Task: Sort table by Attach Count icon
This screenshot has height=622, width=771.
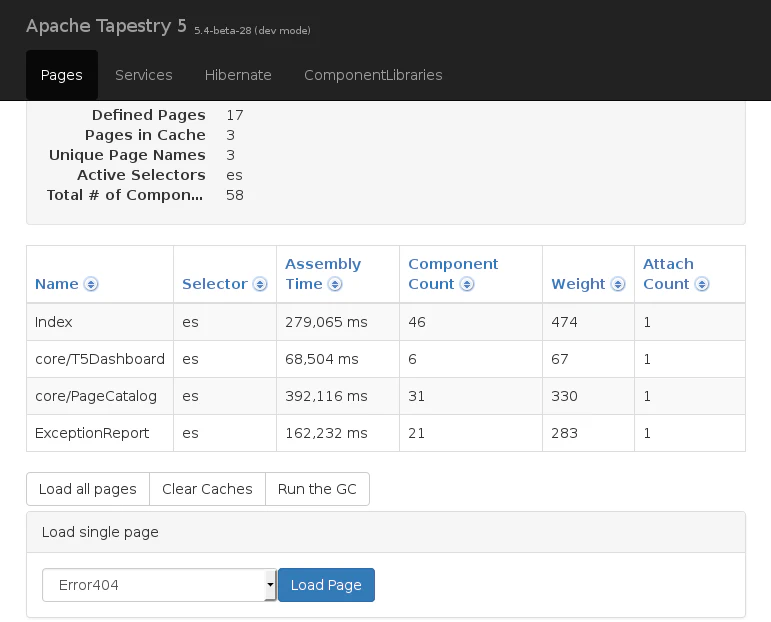Action: 702,284
